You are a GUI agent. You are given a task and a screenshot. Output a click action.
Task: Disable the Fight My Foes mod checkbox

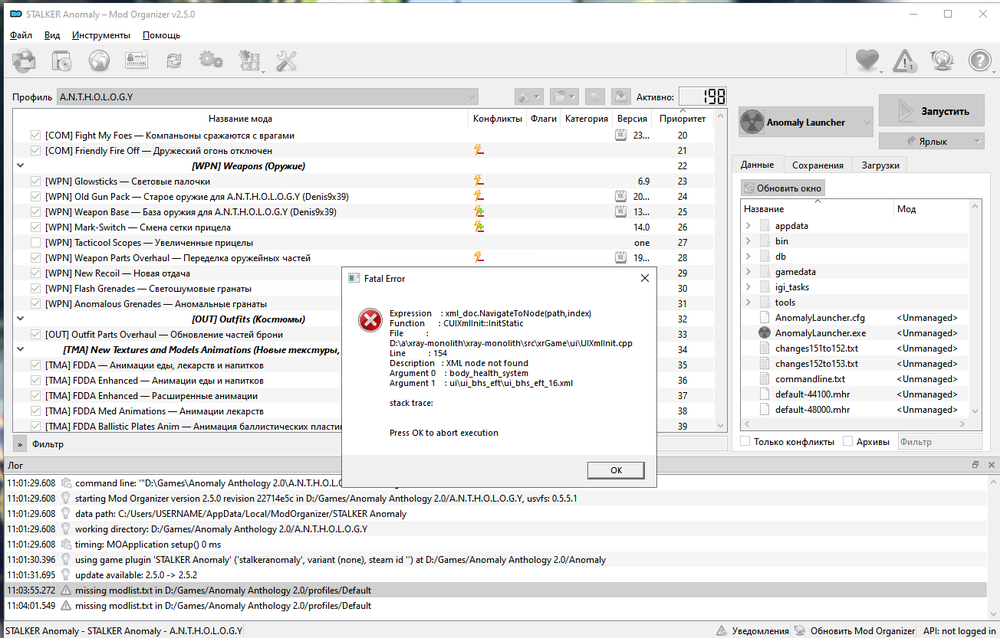36,135
